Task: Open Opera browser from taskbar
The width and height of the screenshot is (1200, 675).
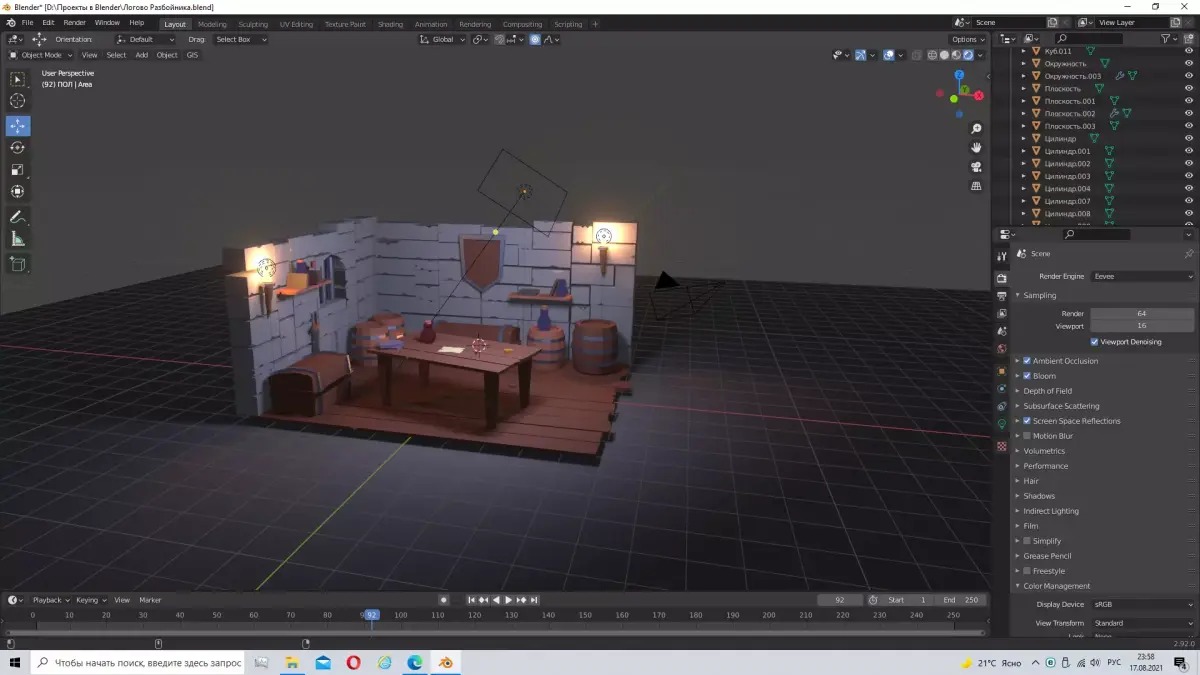Action: [x=354, y=662]
